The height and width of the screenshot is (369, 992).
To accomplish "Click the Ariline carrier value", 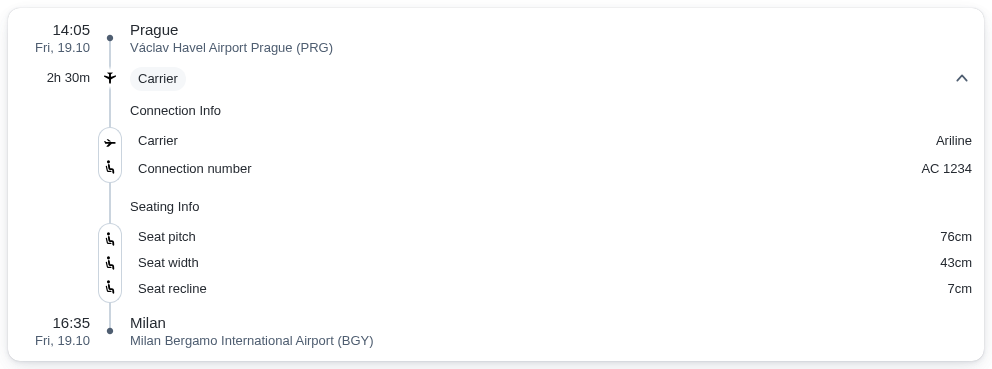I will click(953, 141).
